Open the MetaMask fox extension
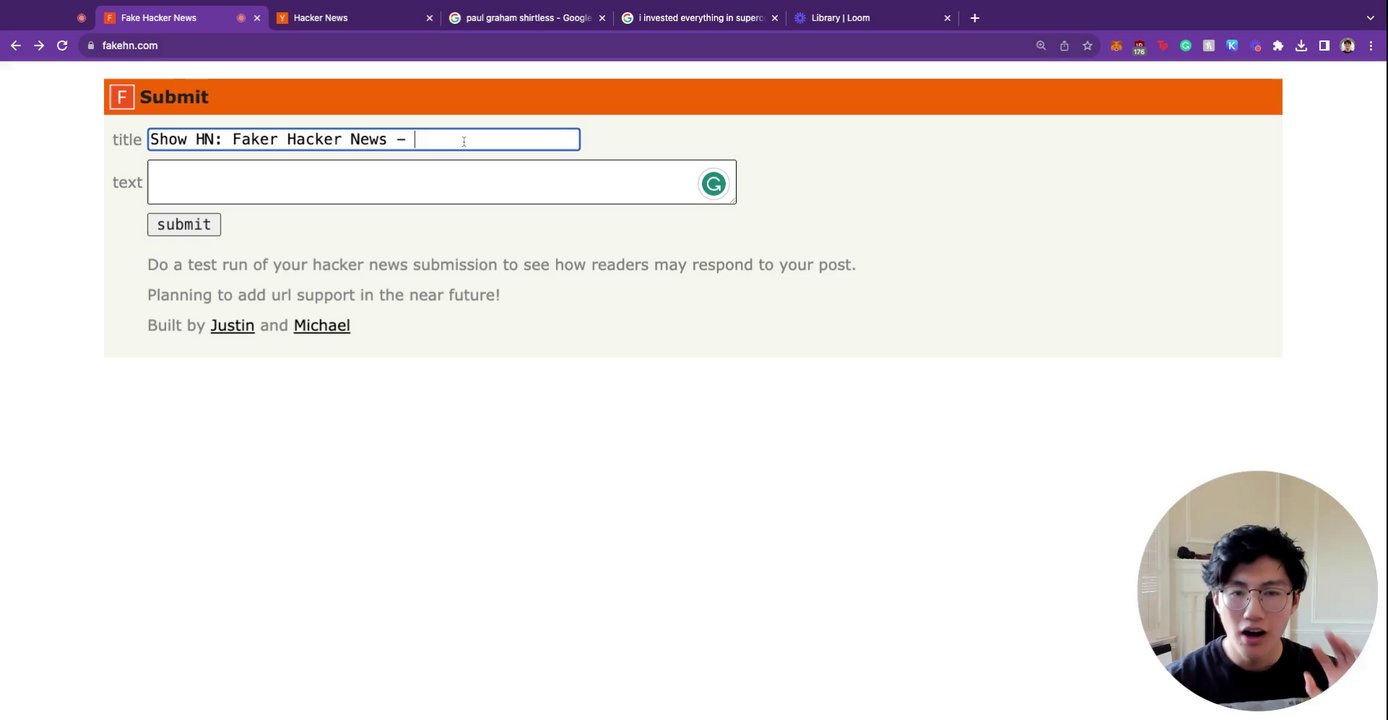The image size is (1388, 720). tap(1116, 45)
